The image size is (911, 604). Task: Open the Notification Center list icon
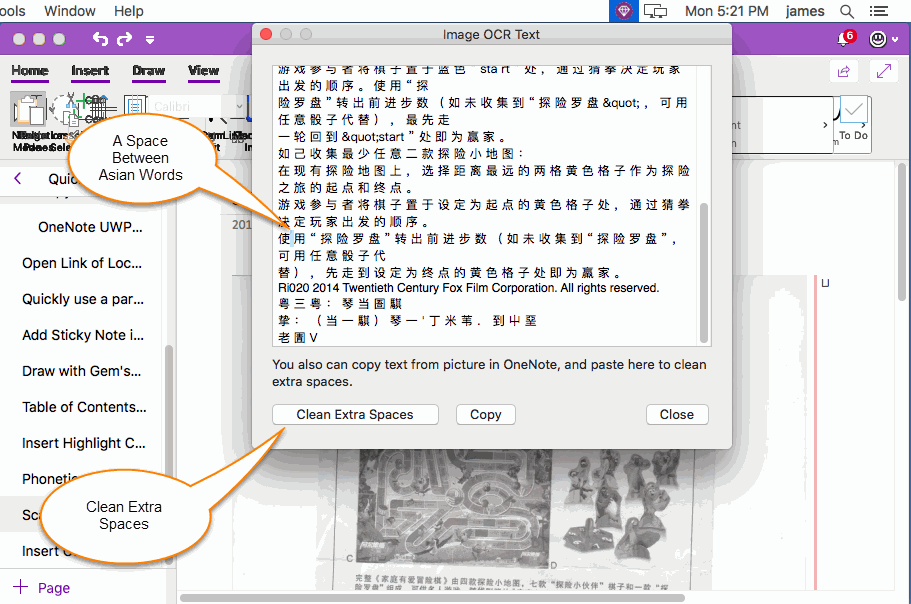point(878,11)
